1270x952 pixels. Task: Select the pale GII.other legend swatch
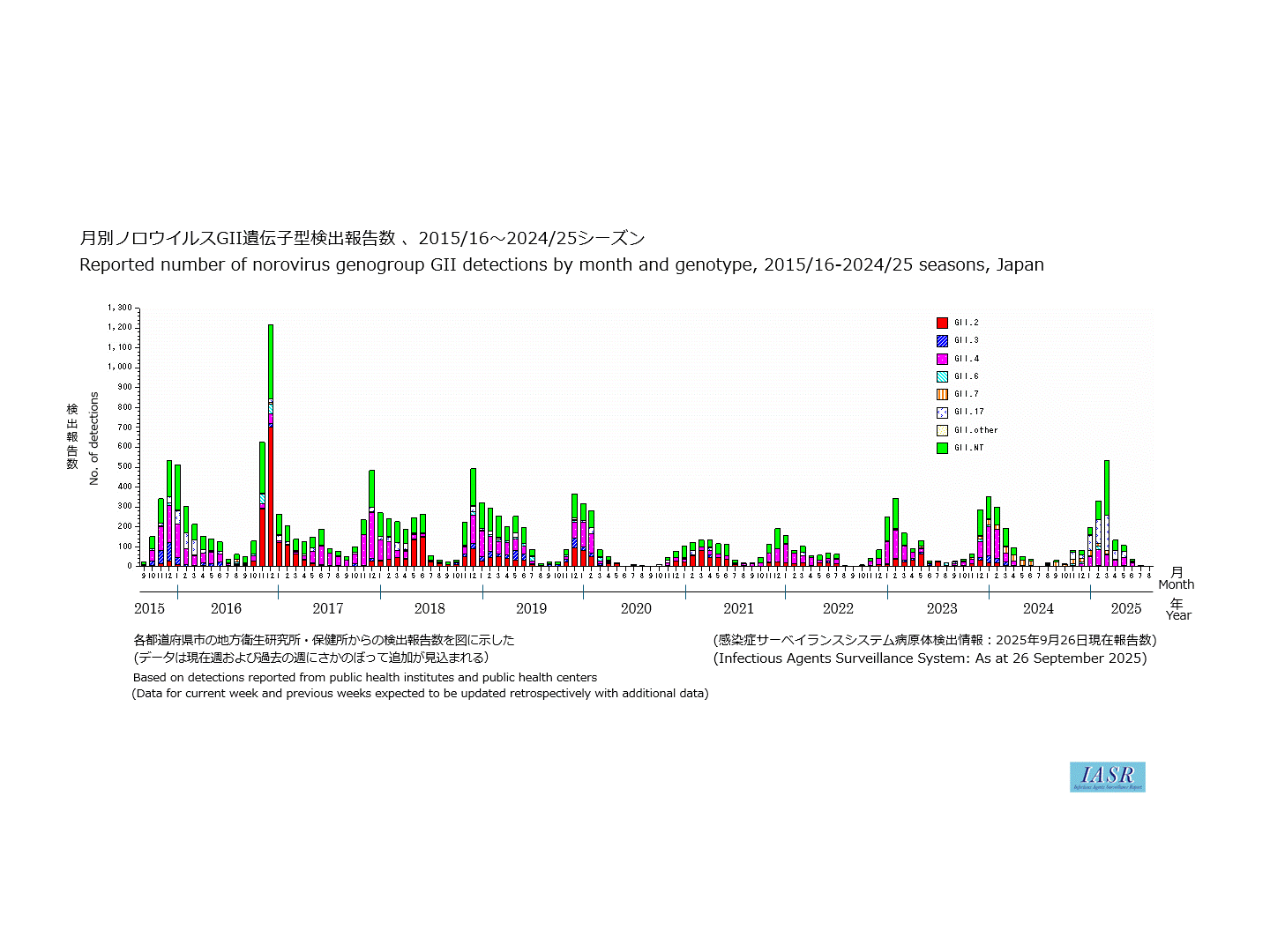click(942, 430)
